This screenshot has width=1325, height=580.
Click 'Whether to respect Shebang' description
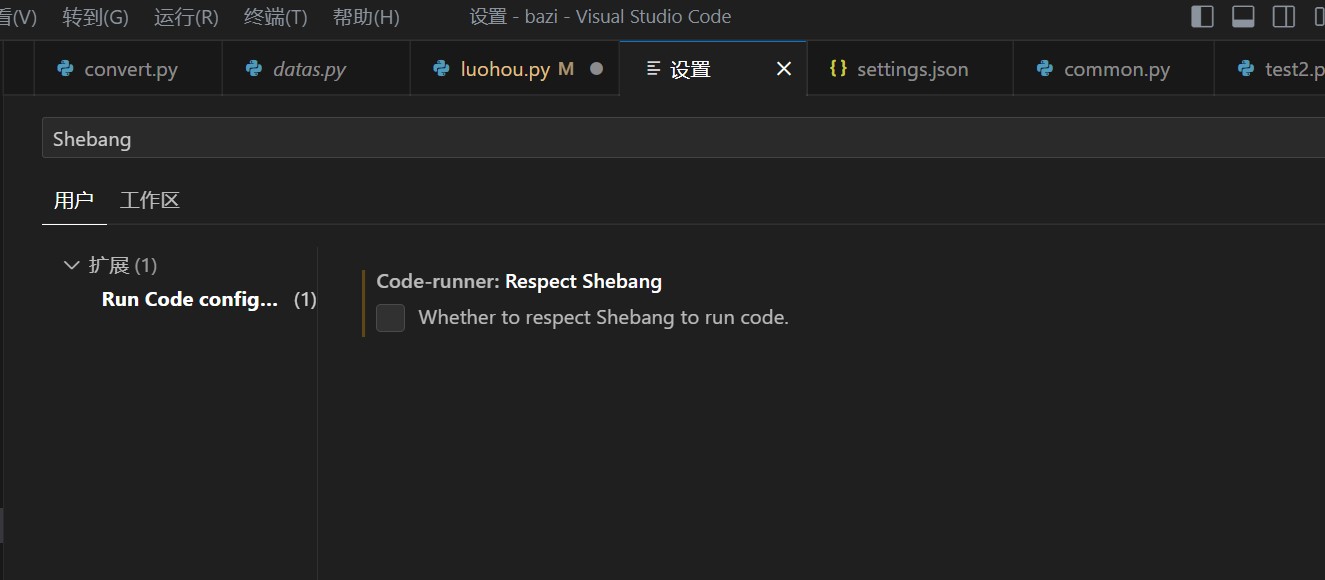point(603,318)
